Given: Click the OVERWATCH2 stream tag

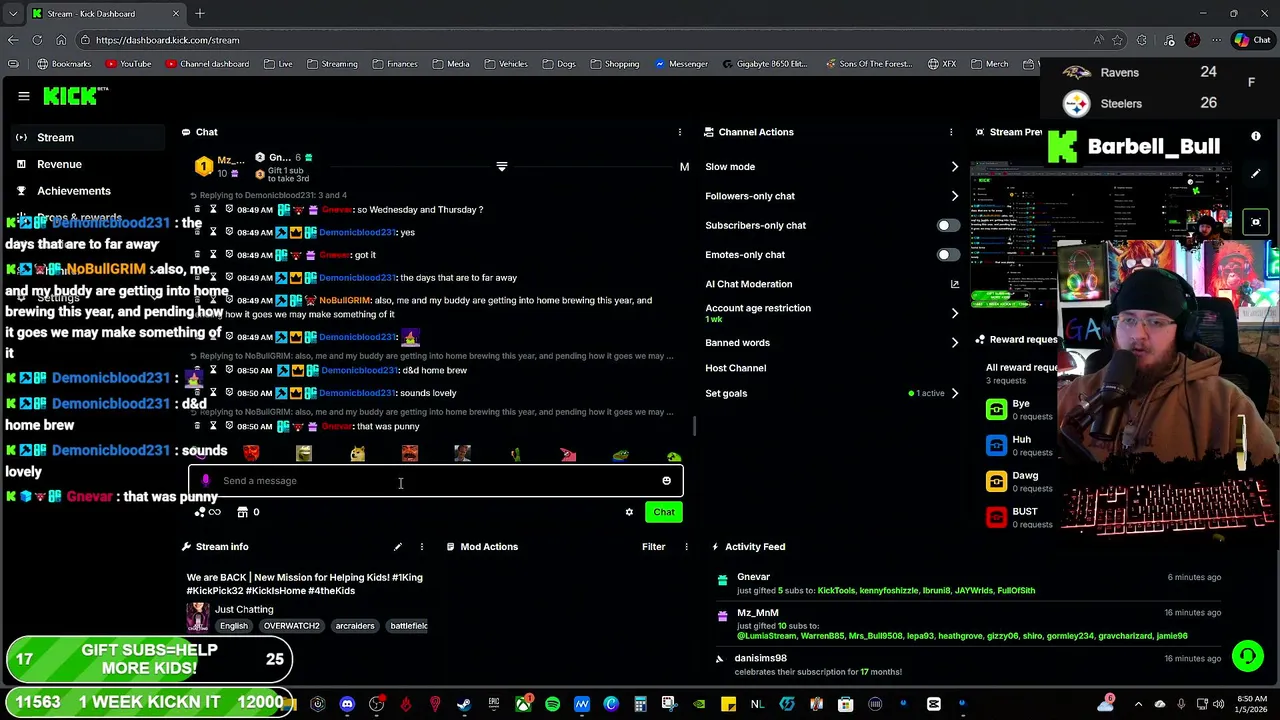Looking at the screenshot, I should click(x=291, y=626).
